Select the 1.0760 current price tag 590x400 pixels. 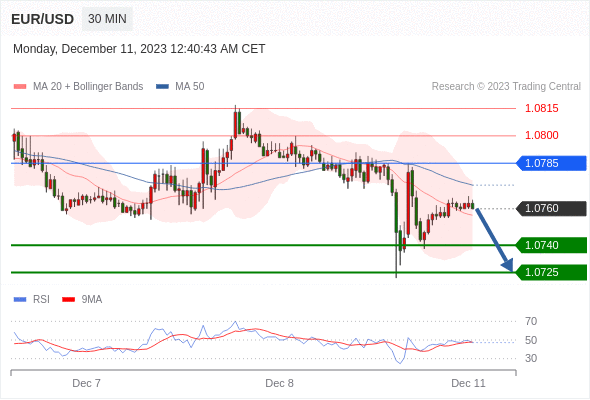click(x=551, y=208)
